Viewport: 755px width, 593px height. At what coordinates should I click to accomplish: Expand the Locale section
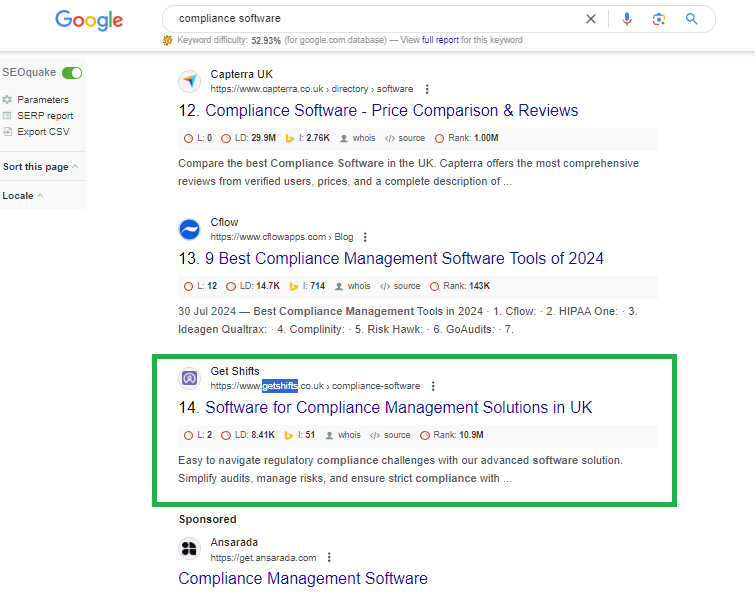23,196
